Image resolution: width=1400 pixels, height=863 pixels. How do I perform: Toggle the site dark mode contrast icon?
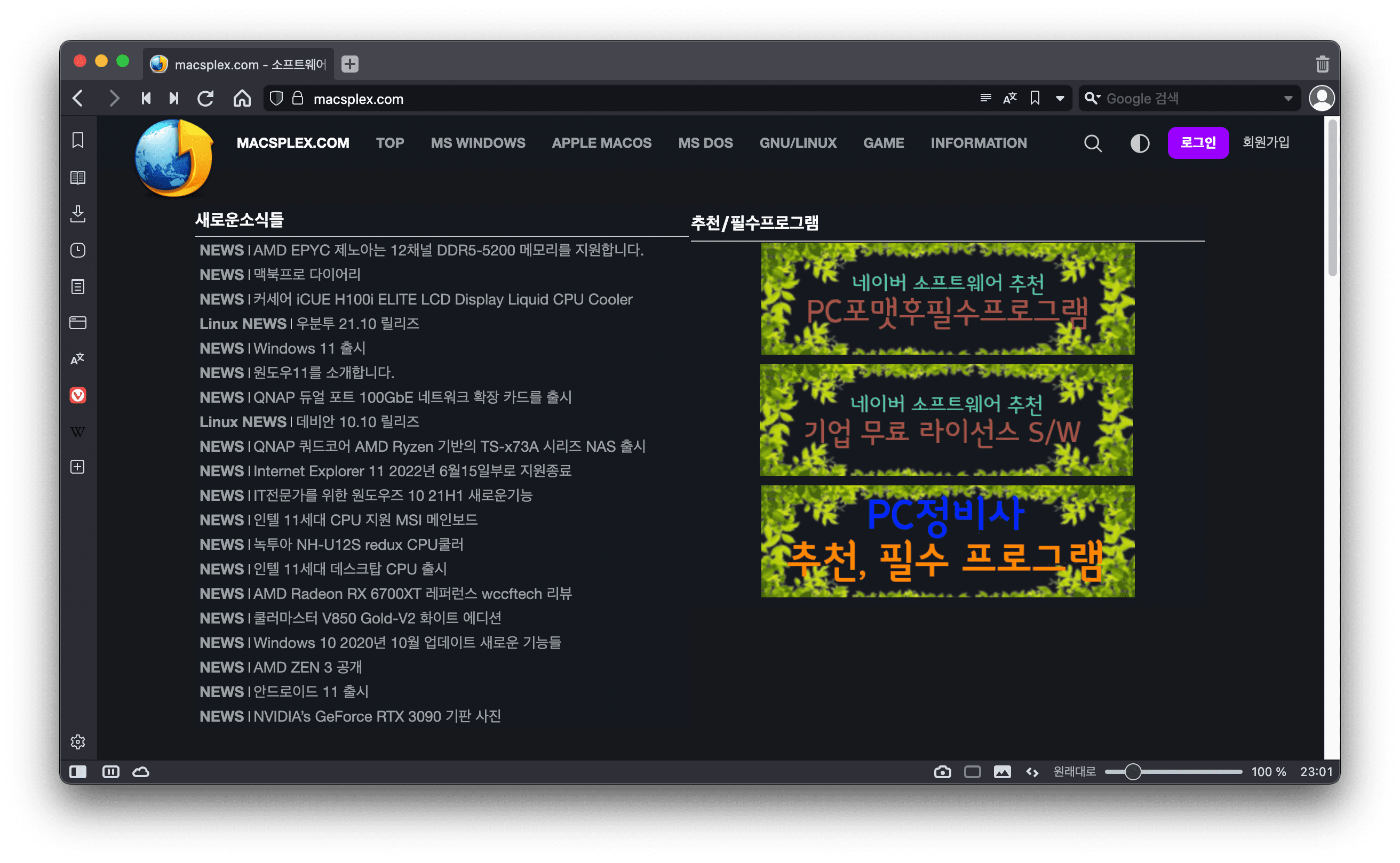click(1140, 143)
